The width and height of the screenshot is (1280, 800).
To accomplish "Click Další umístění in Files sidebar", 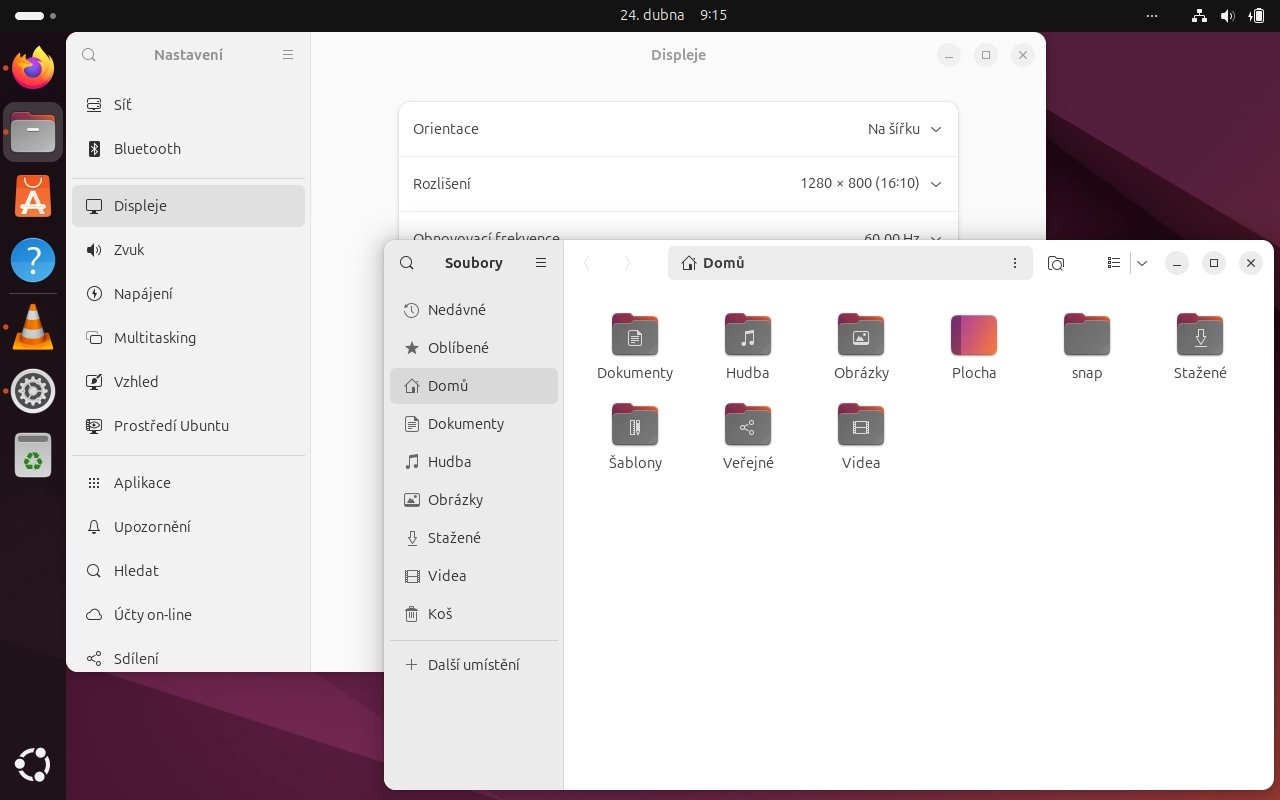I will click(474, 665).
